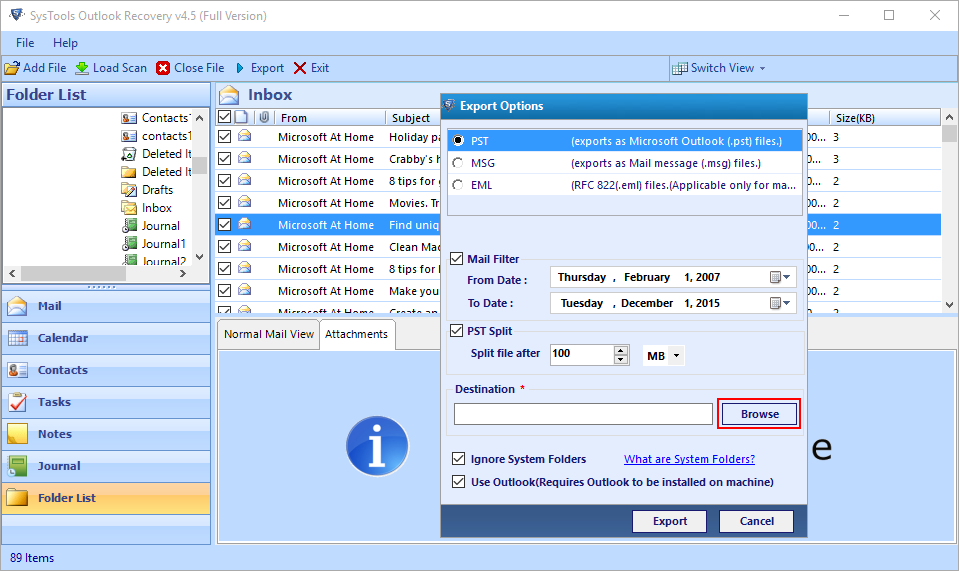Select the Journal1 folder in tree

click(x=163, y=244)
